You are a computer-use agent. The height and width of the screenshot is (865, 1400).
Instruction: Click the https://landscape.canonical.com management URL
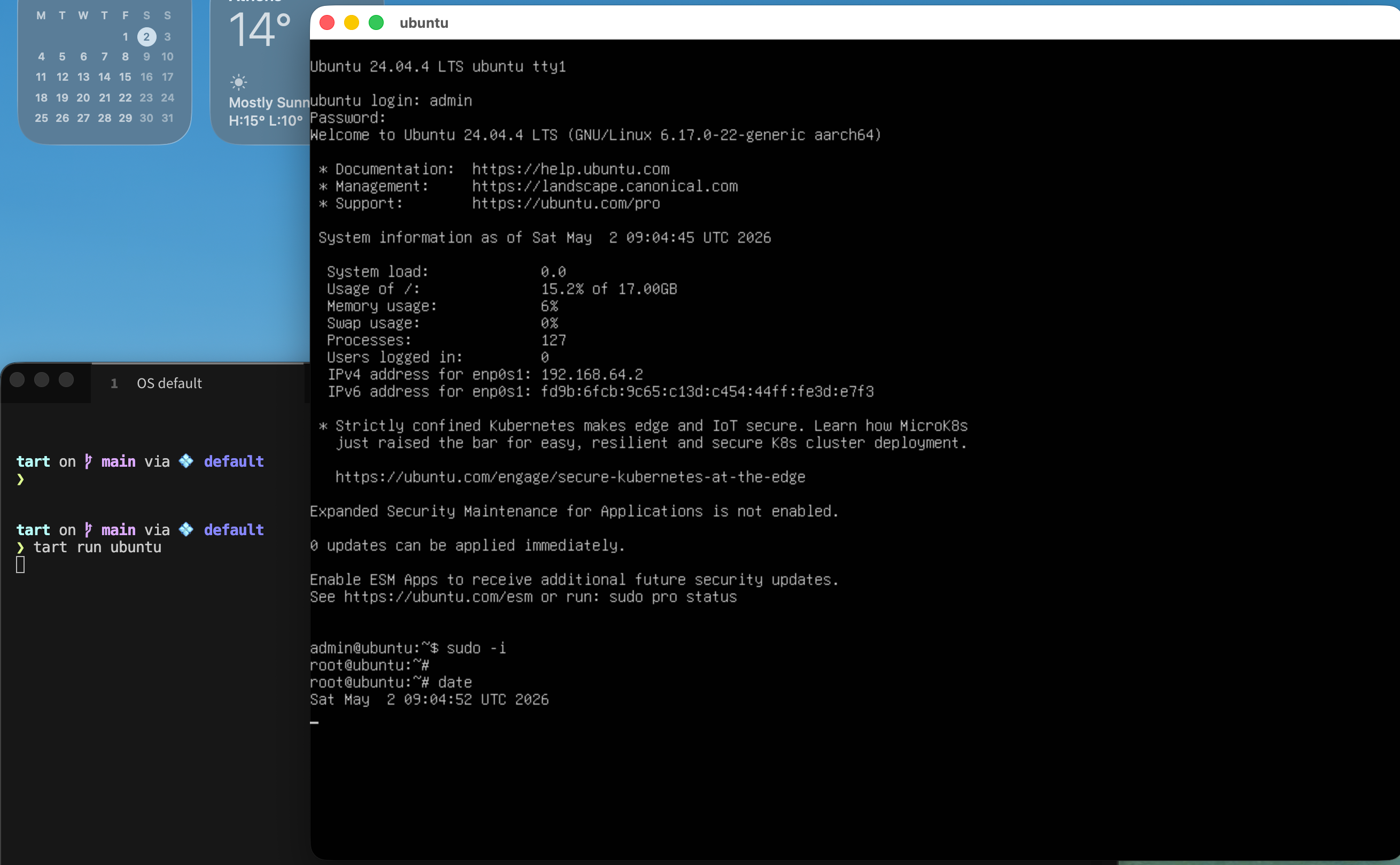[x=605, y=187]
